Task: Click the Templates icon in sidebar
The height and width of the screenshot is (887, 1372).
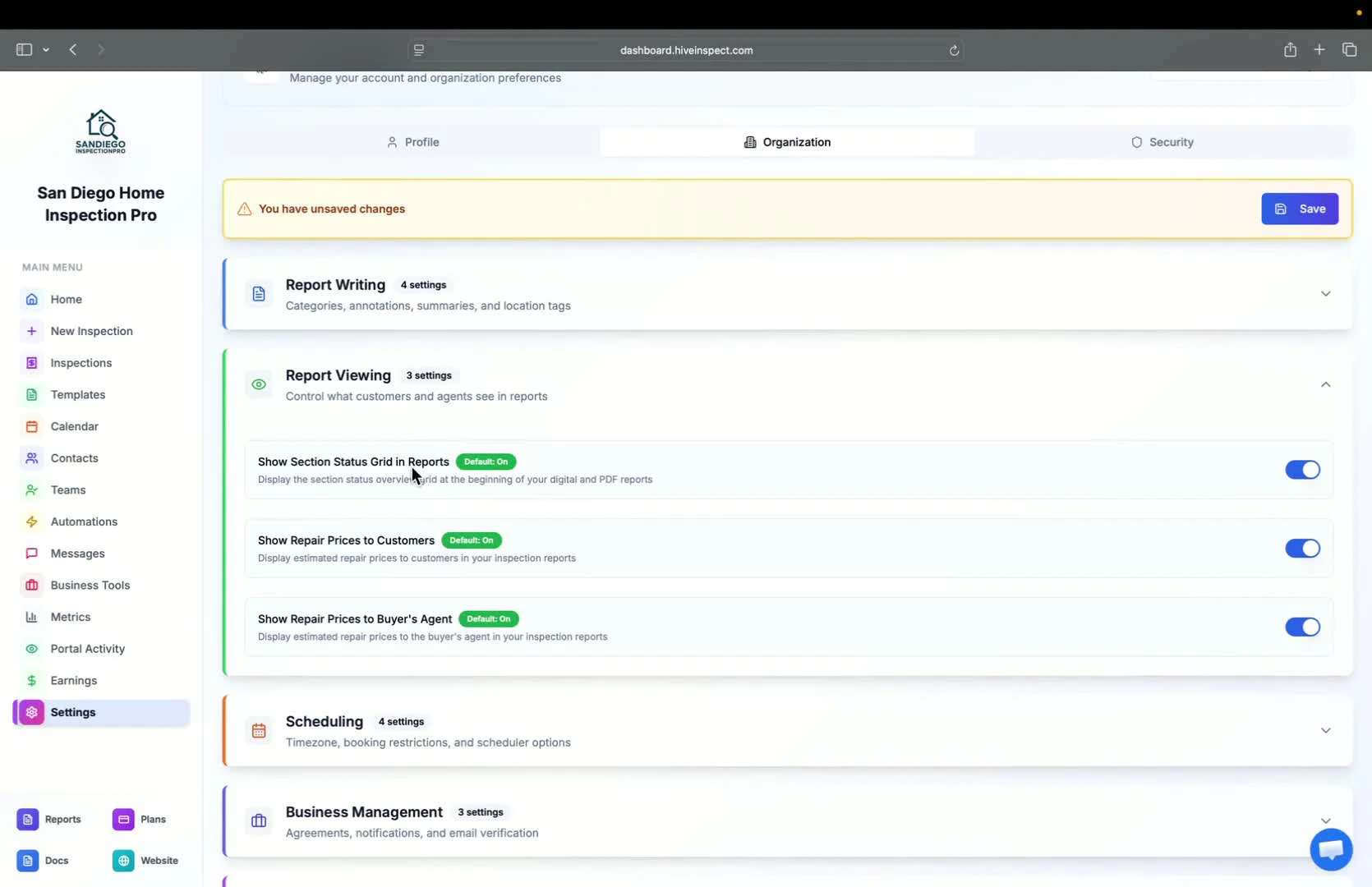Action: (31, 394)
